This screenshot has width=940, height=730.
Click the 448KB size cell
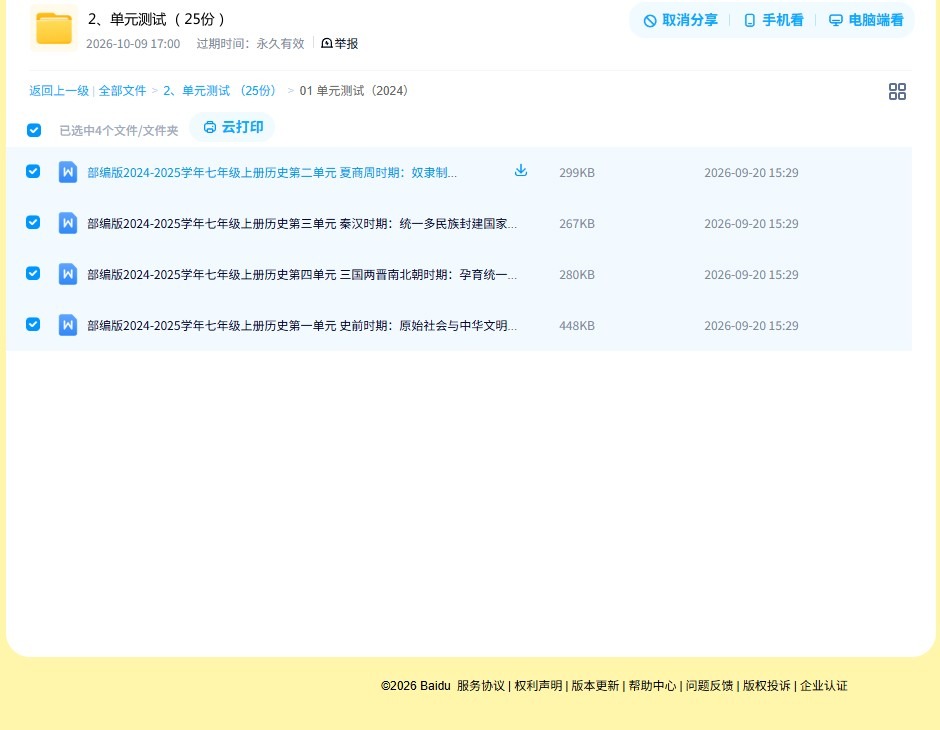577,325
